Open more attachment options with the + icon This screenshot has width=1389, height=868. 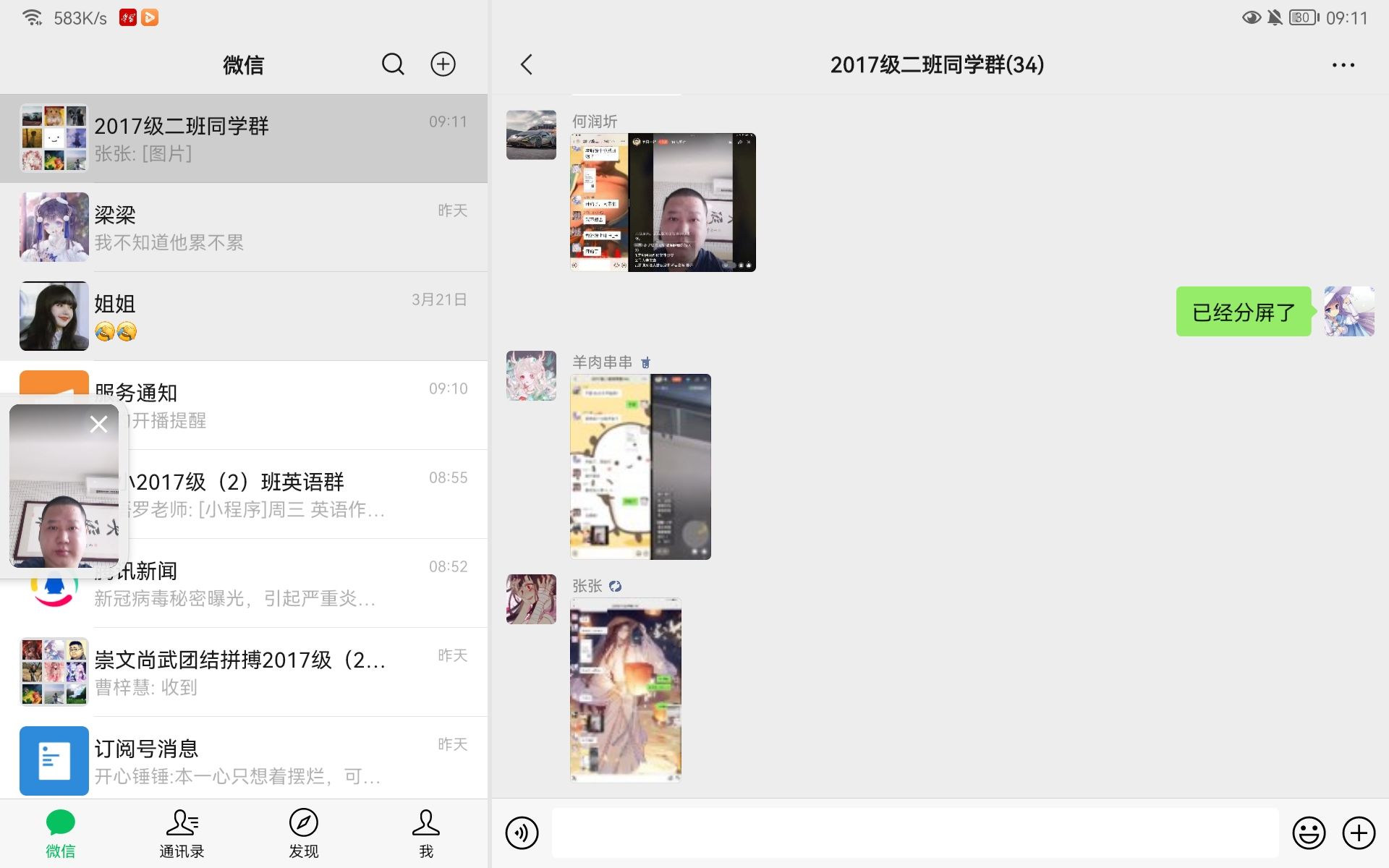tap(1357, 833)
